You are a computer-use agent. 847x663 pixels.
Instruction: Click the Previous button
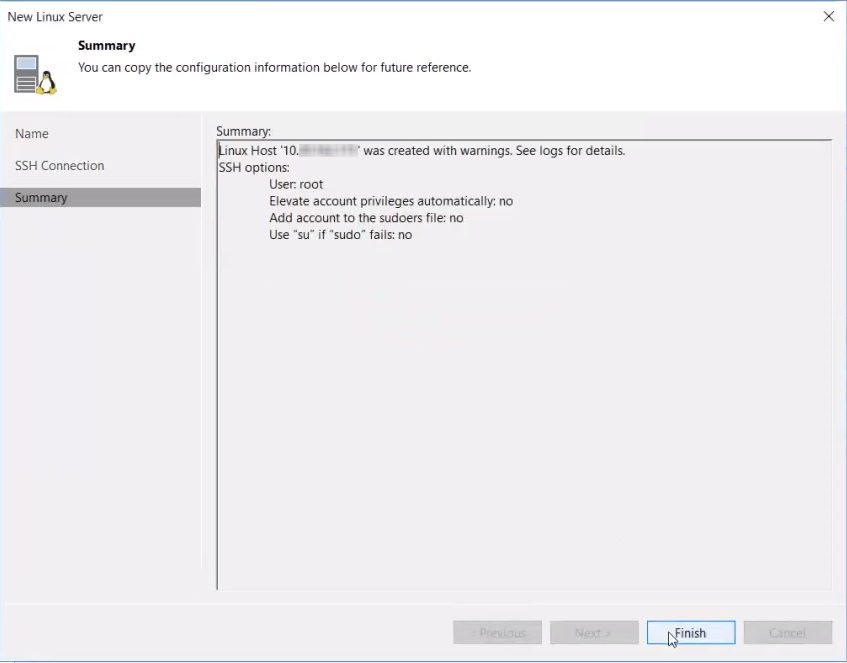(497, 633)
